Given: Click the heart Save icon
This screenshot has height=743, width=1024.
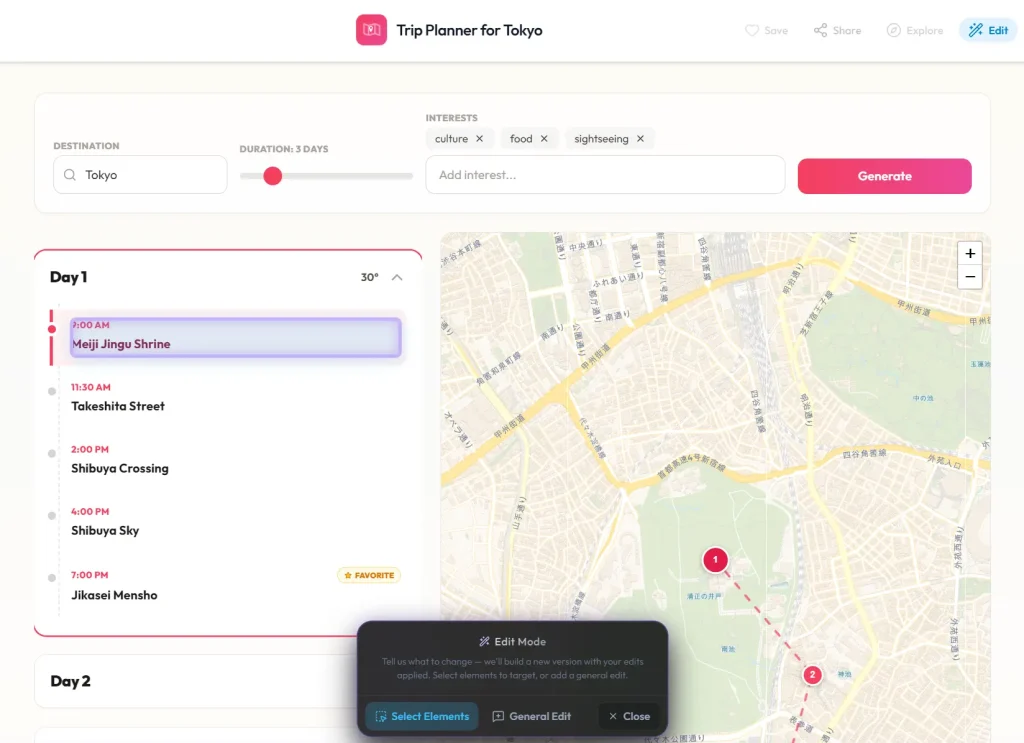Looking at the screenshot, I should tap(752, 30).
